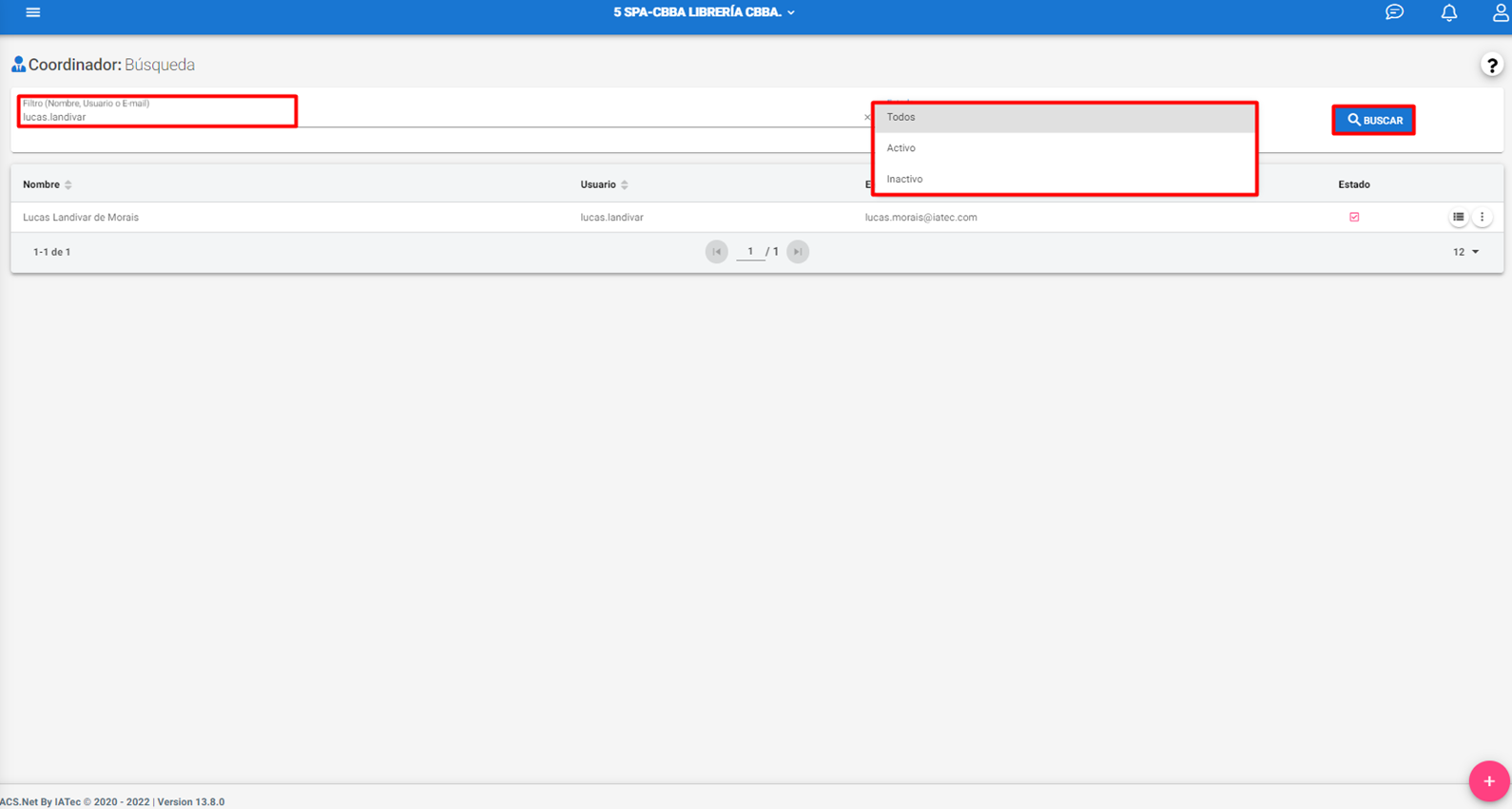Click the page number input field

point(750,252)
